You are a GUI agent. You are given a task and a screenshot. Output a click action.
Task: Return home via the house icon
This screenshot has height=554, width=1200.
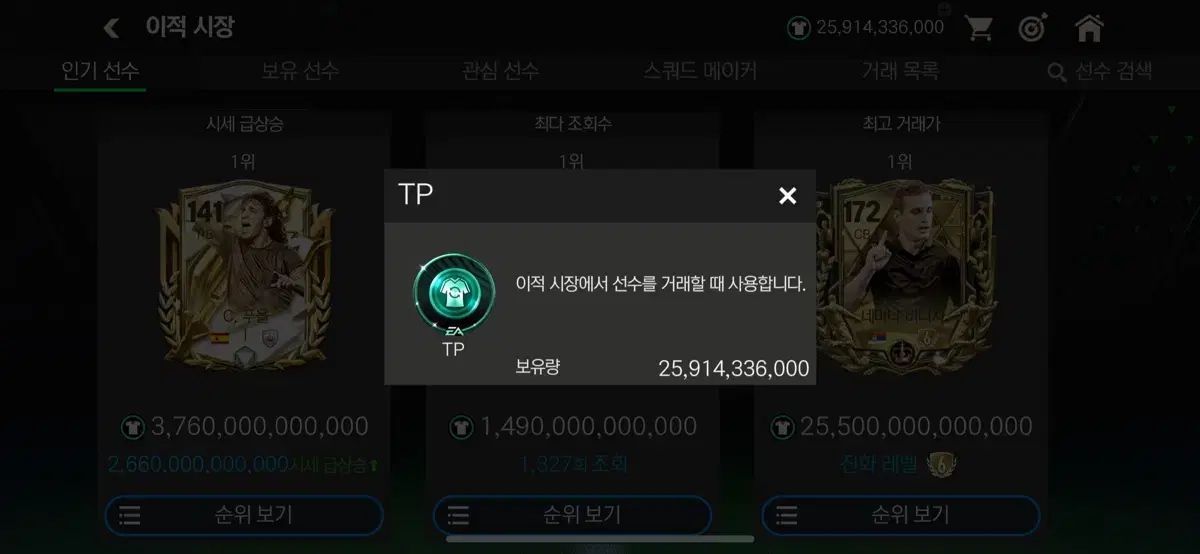[1089, 27]
